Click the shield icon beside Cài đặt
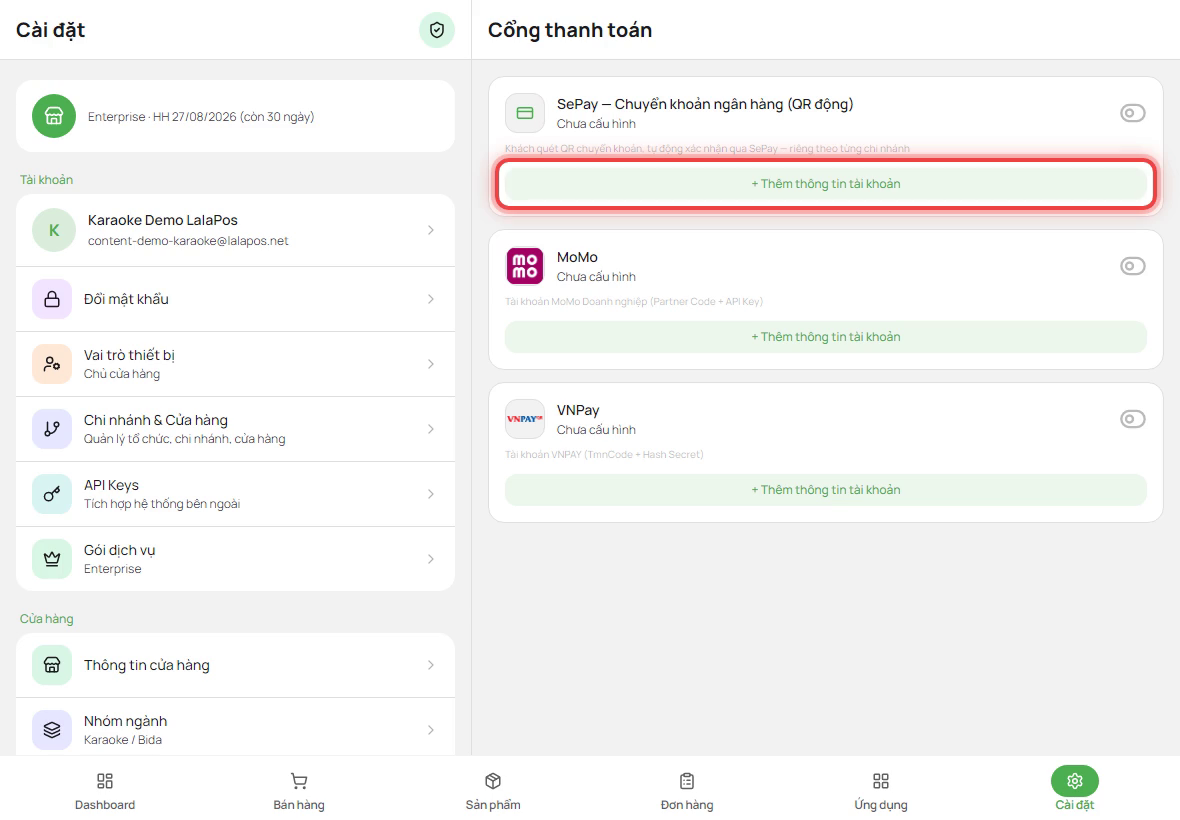The width and height of the screenshot is (1180, 820). pyautogui.click(x=436, y=30)
